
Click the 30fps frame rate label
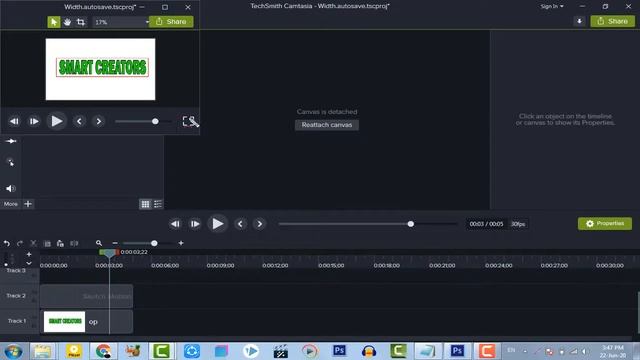click(518, 224)
